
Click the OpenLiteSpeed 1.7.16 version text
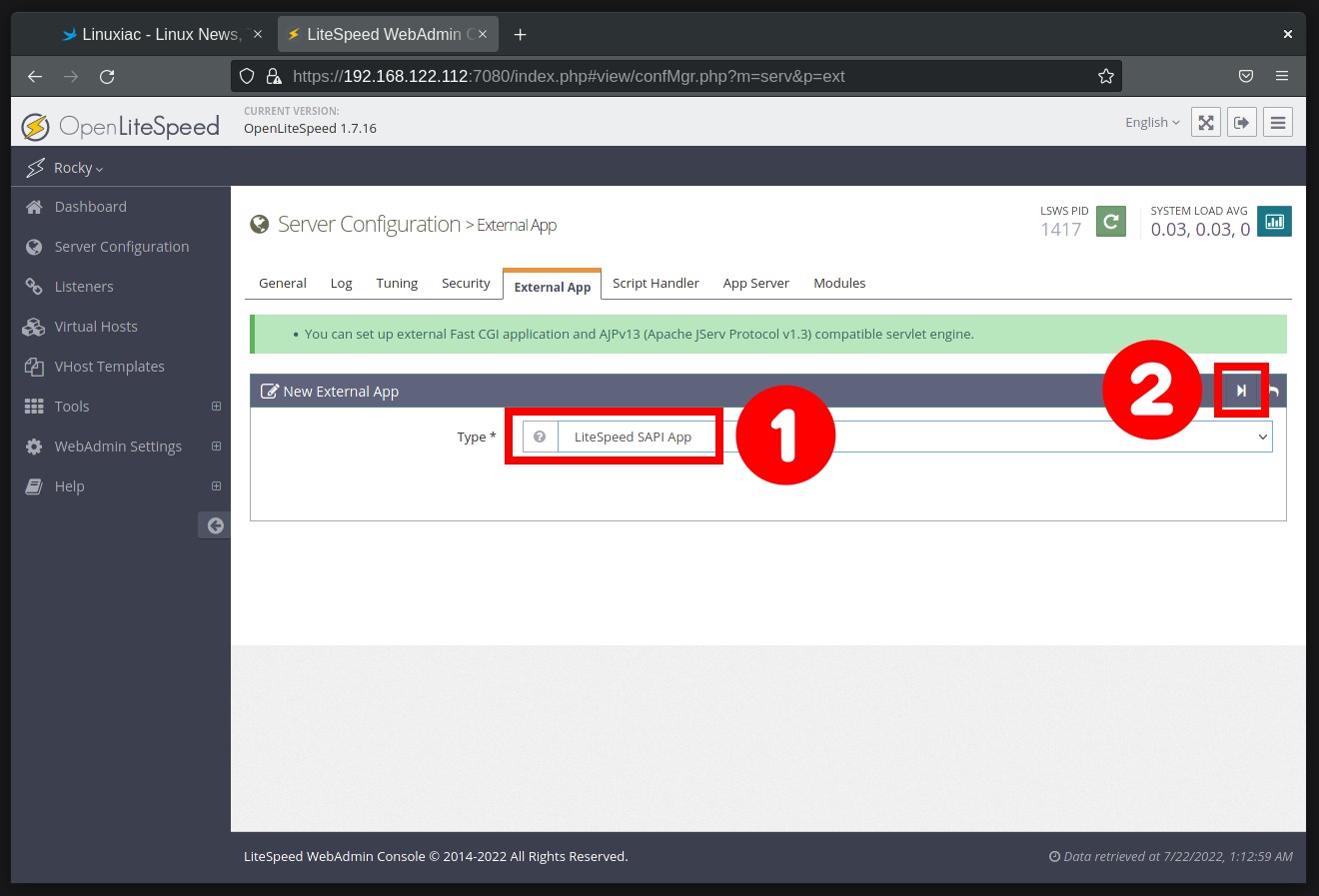click(x=311, y=129)
